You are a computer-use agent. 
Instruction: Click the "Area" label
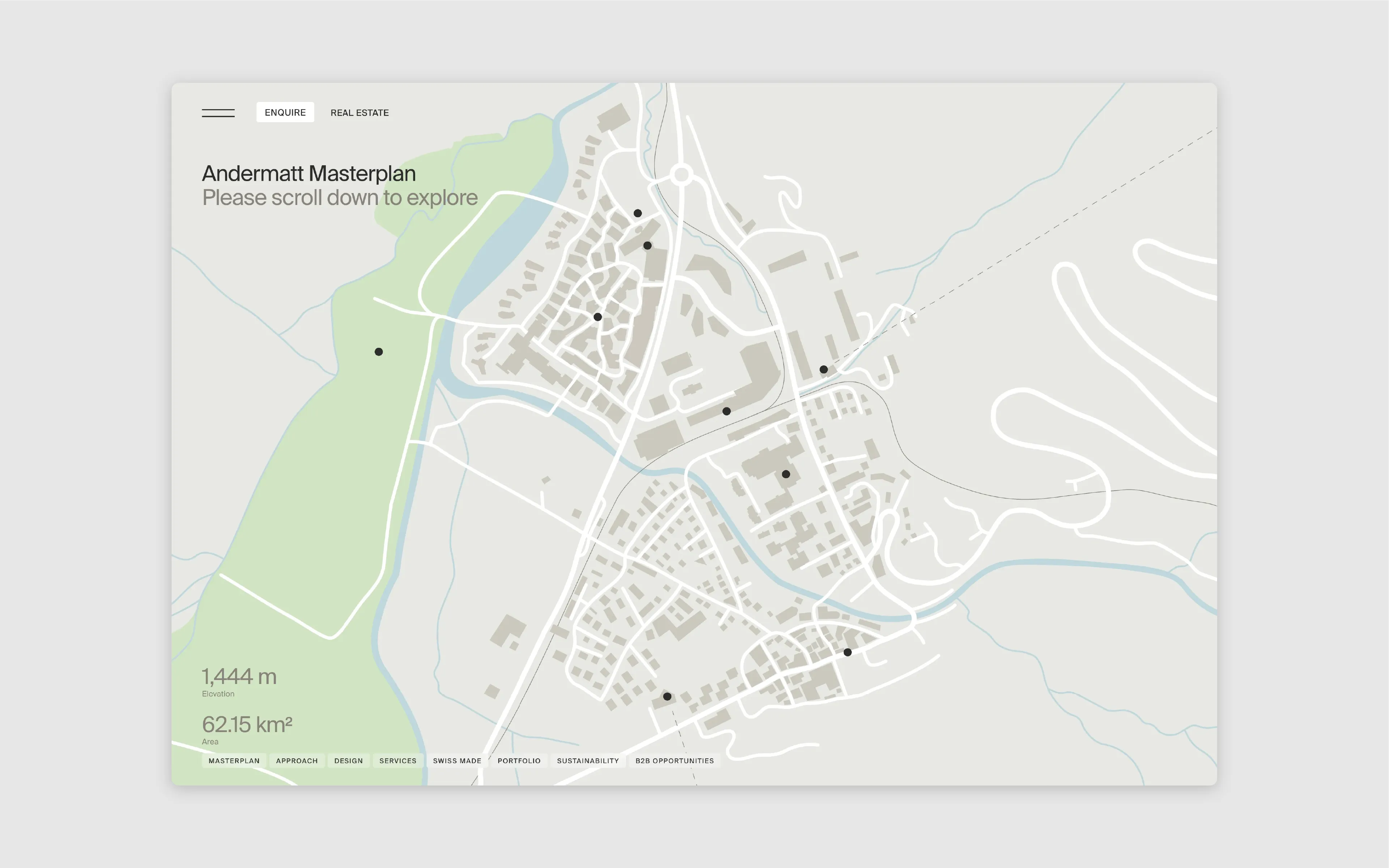pos(210,742)
